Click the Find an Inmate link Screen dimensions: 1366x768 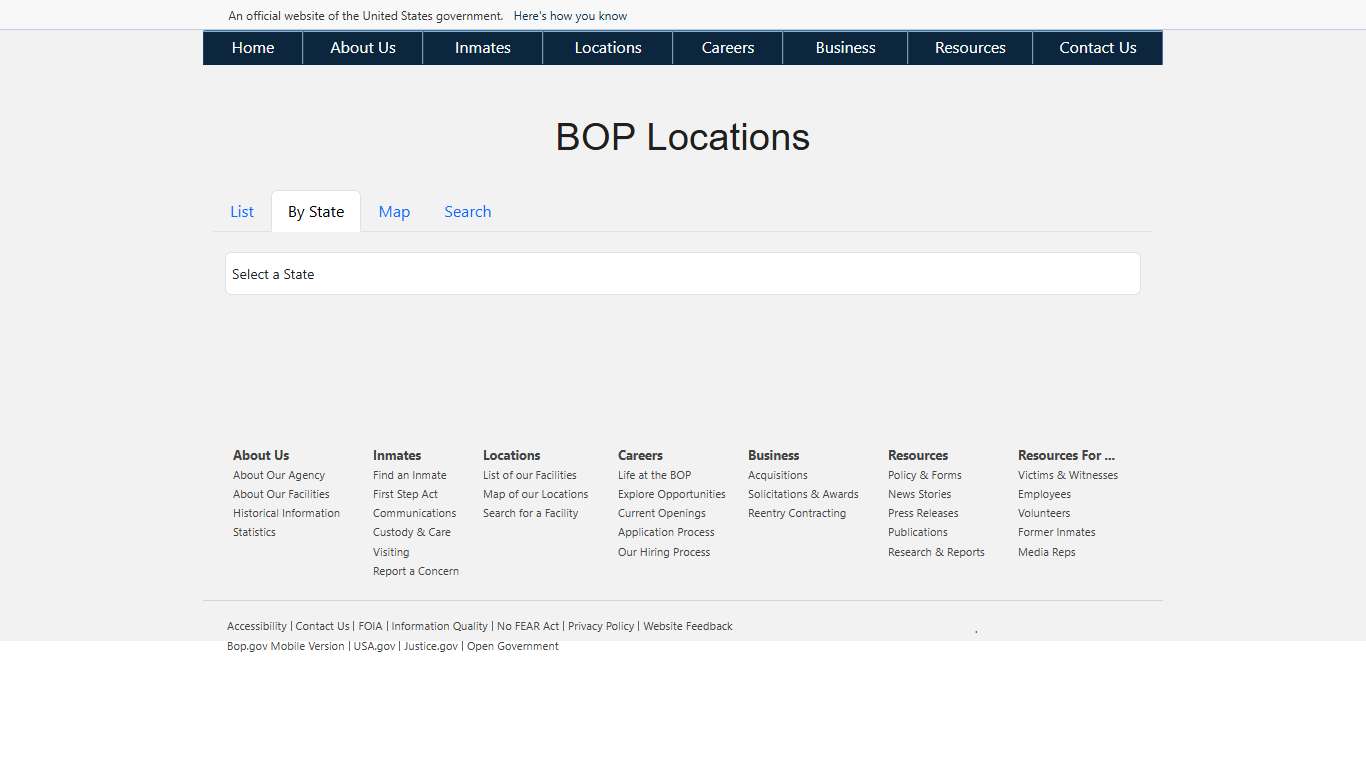(x=409, y=474)
